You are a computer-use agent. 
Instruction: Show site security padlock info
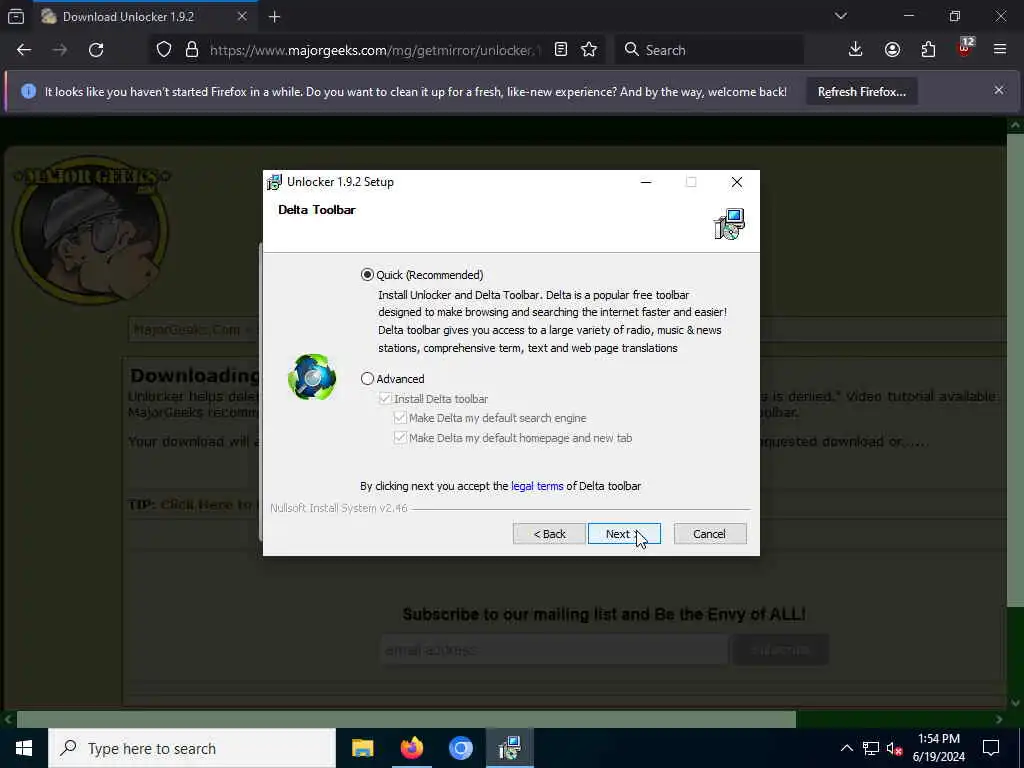(x=191, y=50)
